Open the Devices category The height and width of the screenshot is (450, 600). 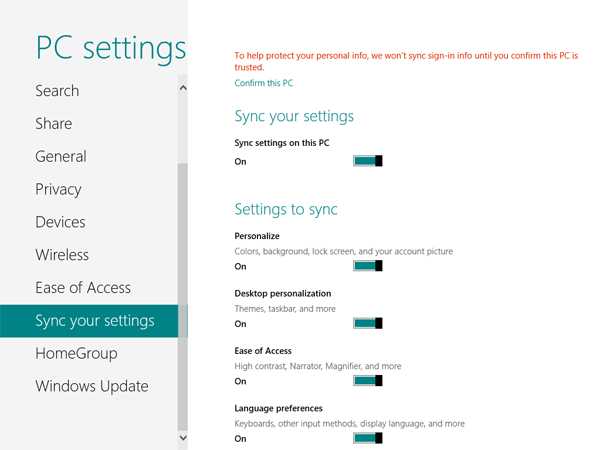89,222
